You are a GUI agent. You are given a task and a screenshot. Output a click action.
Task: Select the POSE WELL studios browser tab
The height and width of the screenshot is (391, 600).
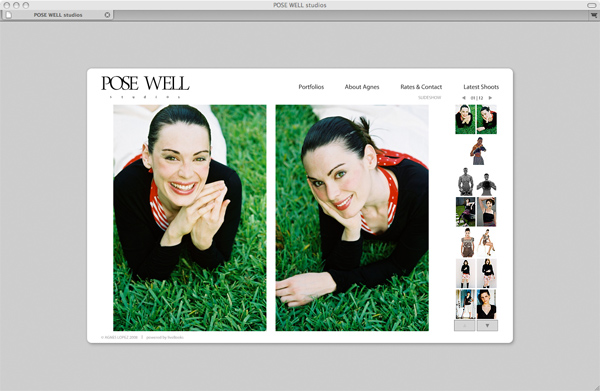(x=58, y=15)
